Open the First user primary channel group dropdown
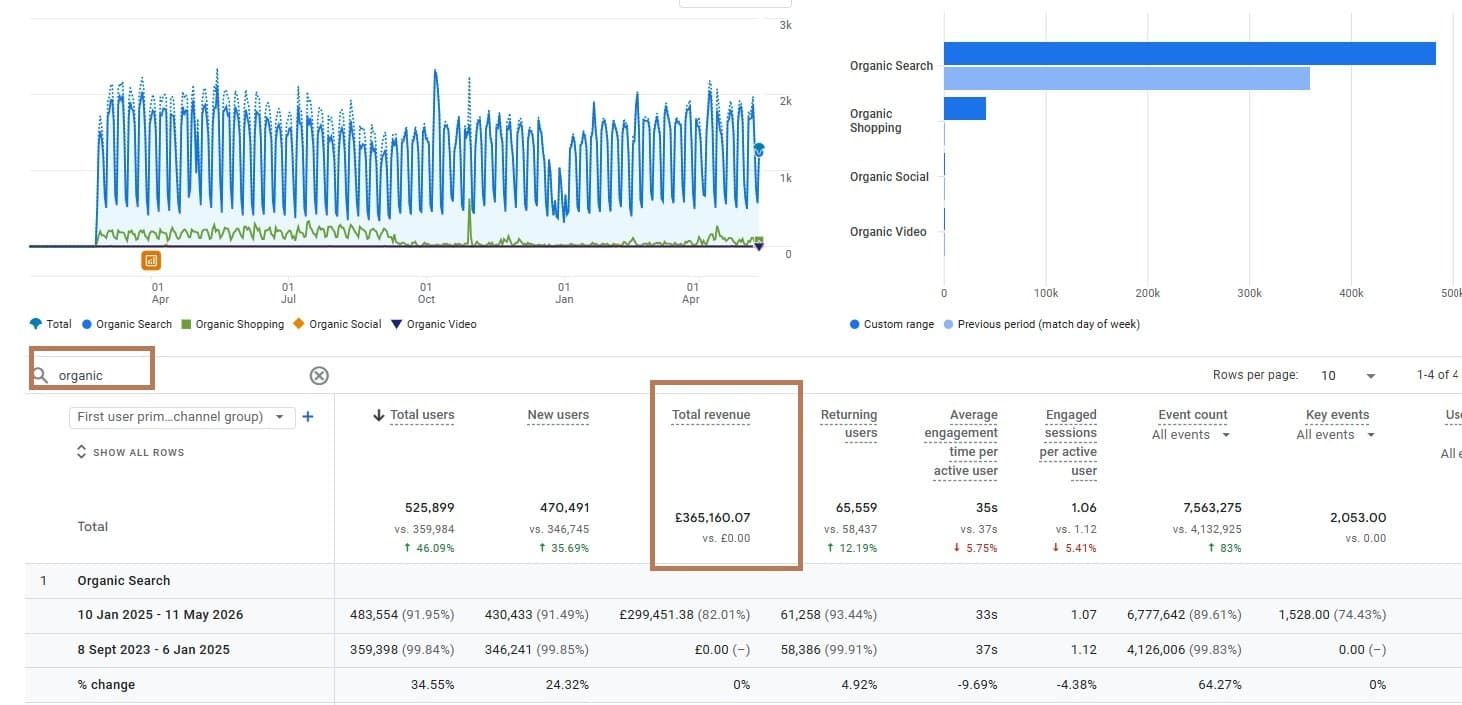Image resolution: width=1462 pixels, height=705 pixels. (x=182, y=417)
